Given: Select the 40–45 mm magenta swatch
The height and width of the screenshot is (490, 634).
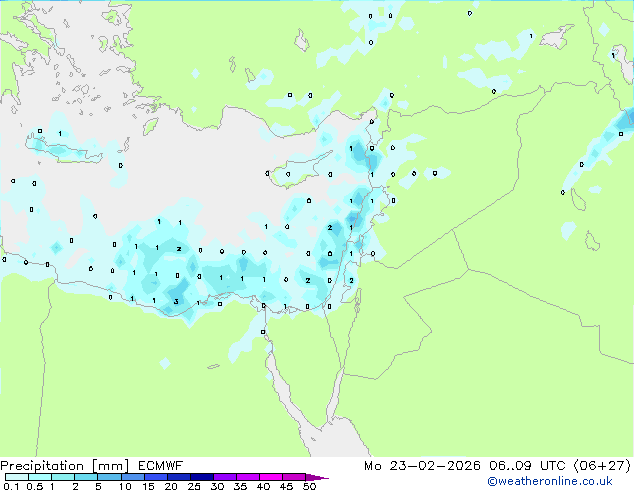Looking at the screenshot, I should 271,477.
